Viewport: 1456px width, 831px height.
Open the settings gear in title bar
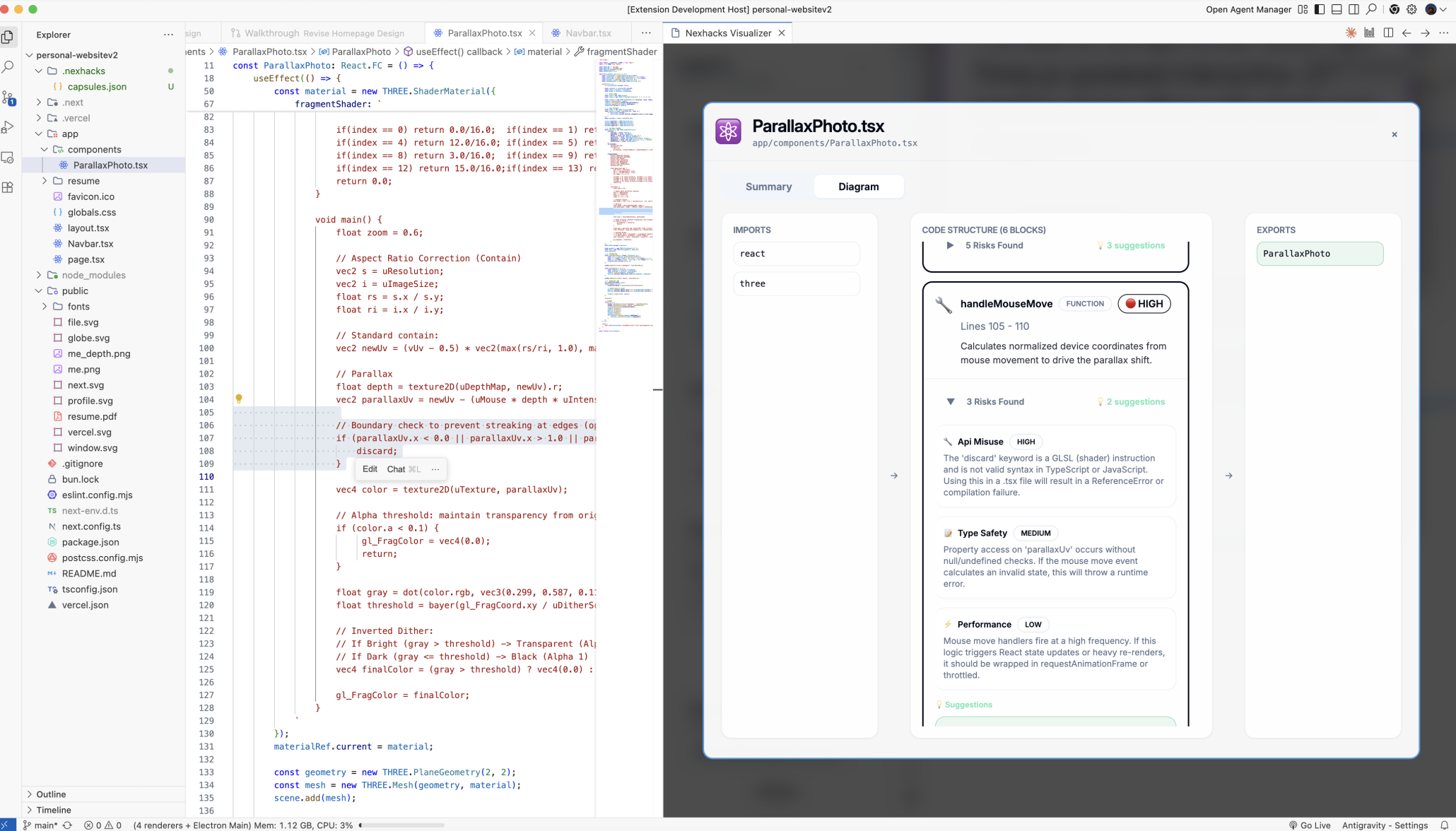click(1411, 10)
